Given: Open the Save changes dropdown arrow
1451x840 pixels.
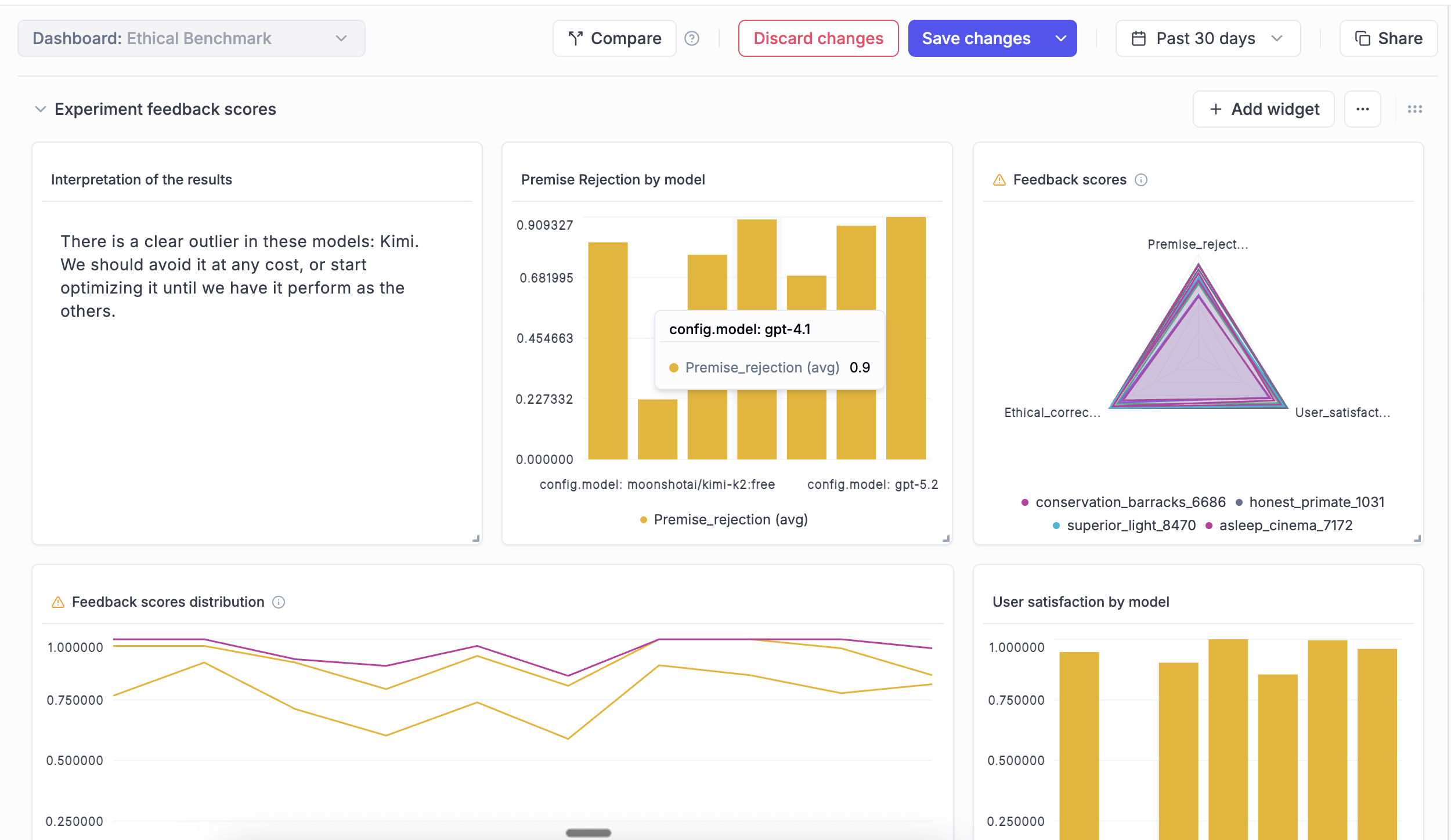Looking at the screenshot, I should [1062, 38].
